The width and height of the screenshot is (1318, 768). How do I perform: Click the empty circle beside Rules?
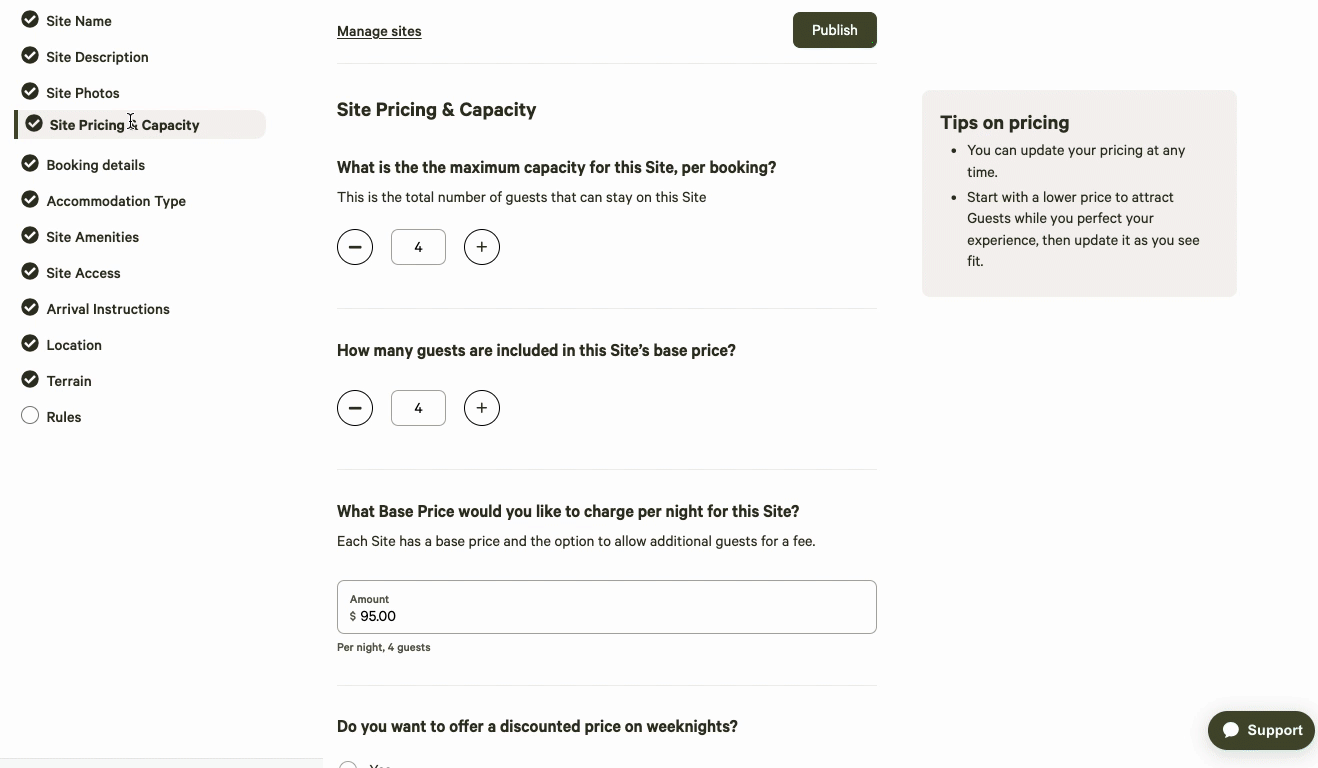(x=30, y=416)
